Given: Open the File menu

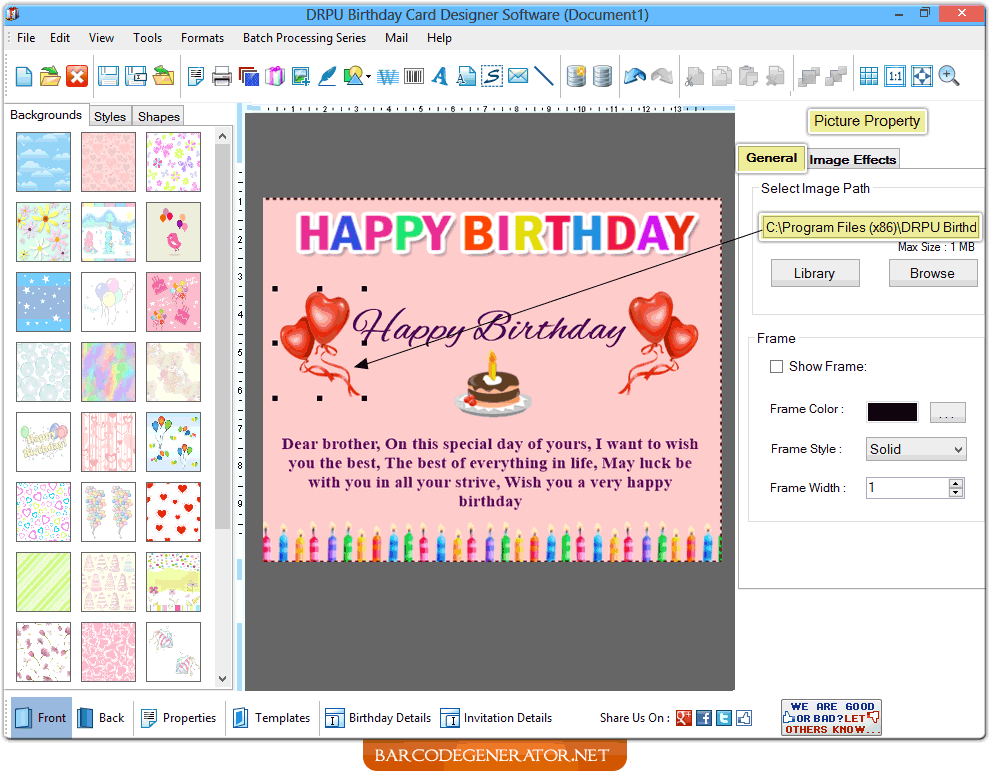Looking at the screenshot, I should 26,38.
